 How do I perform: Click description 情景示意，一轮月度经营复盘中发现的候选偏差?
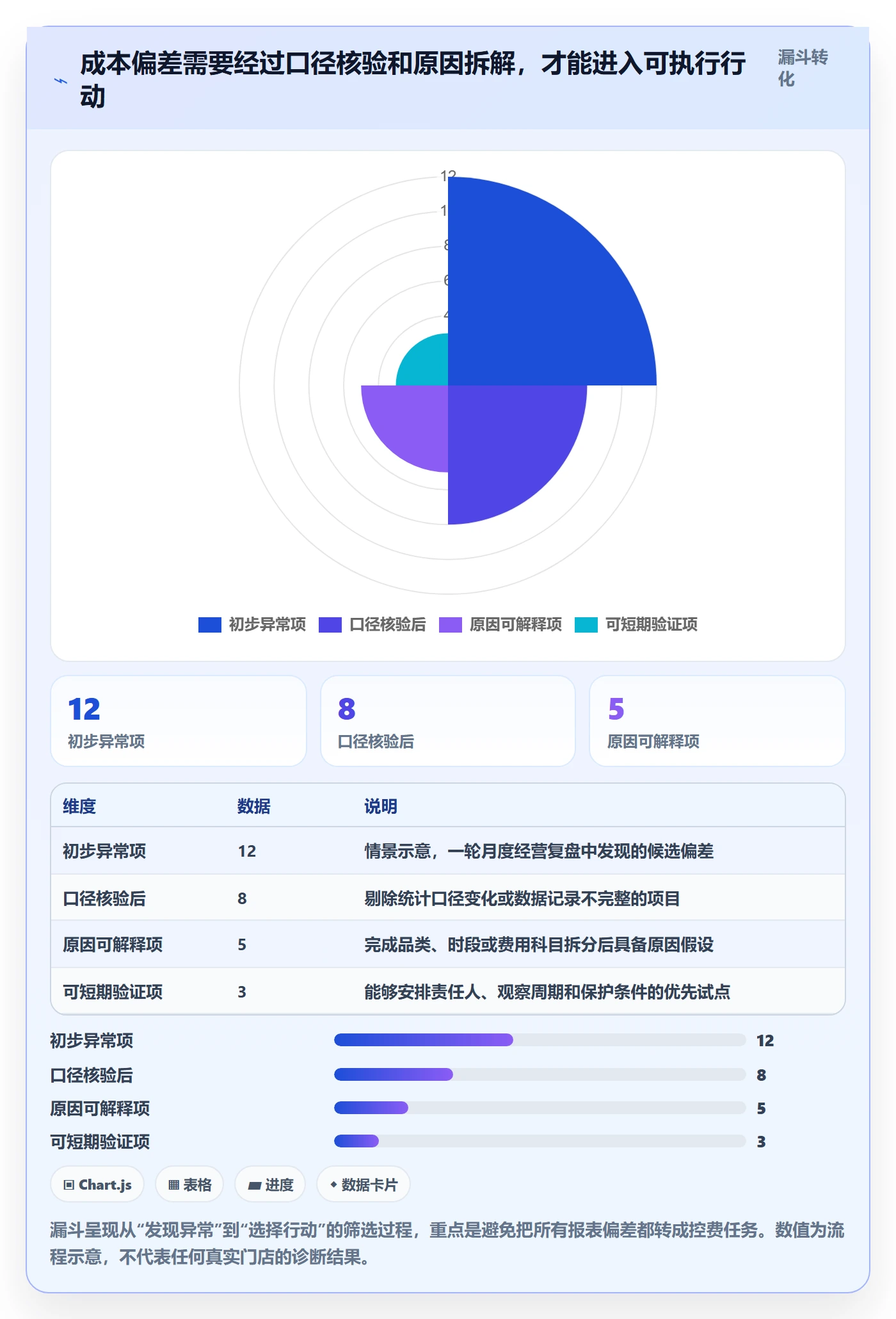[539, 851]
